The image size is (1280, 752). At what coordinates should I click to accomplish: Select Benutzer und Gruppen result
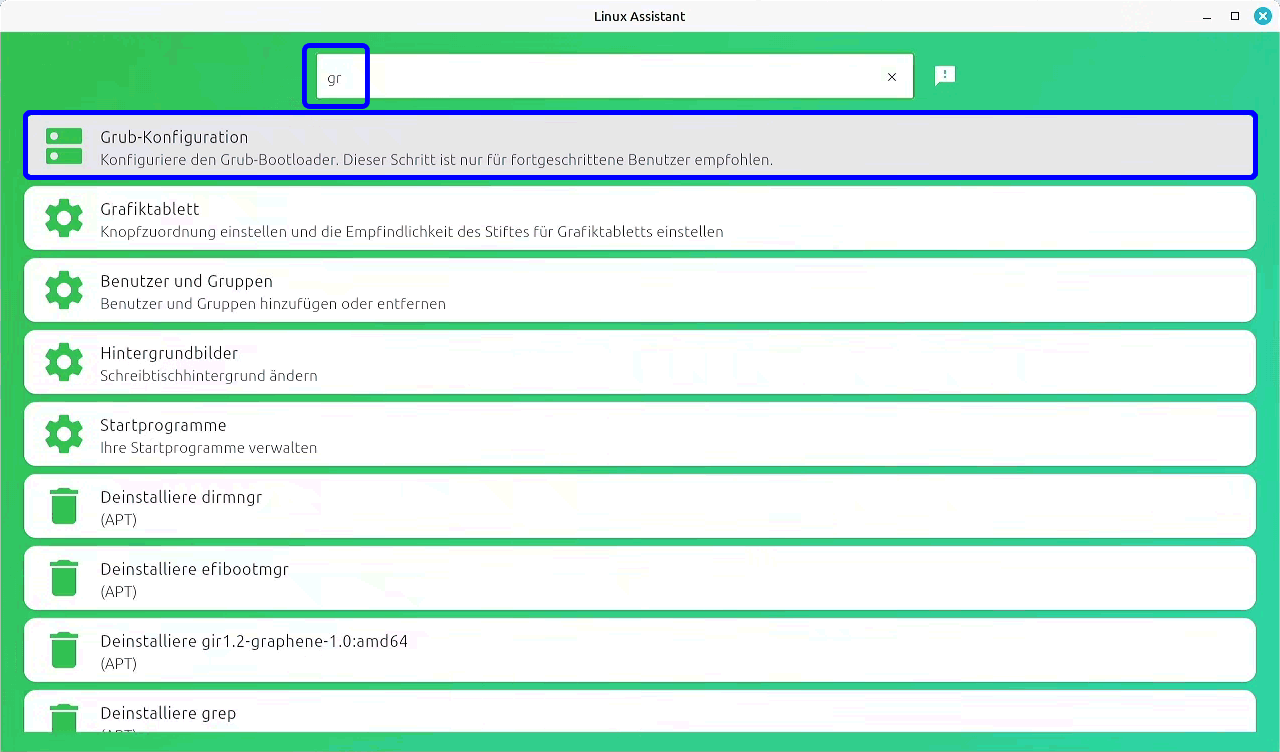pos(640,290)
